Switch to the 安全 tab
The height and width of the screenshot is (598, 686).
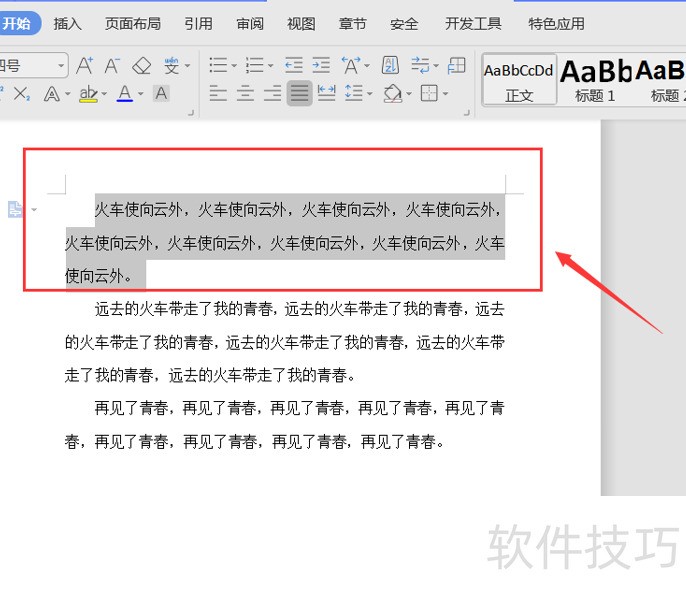click(404, 24)
